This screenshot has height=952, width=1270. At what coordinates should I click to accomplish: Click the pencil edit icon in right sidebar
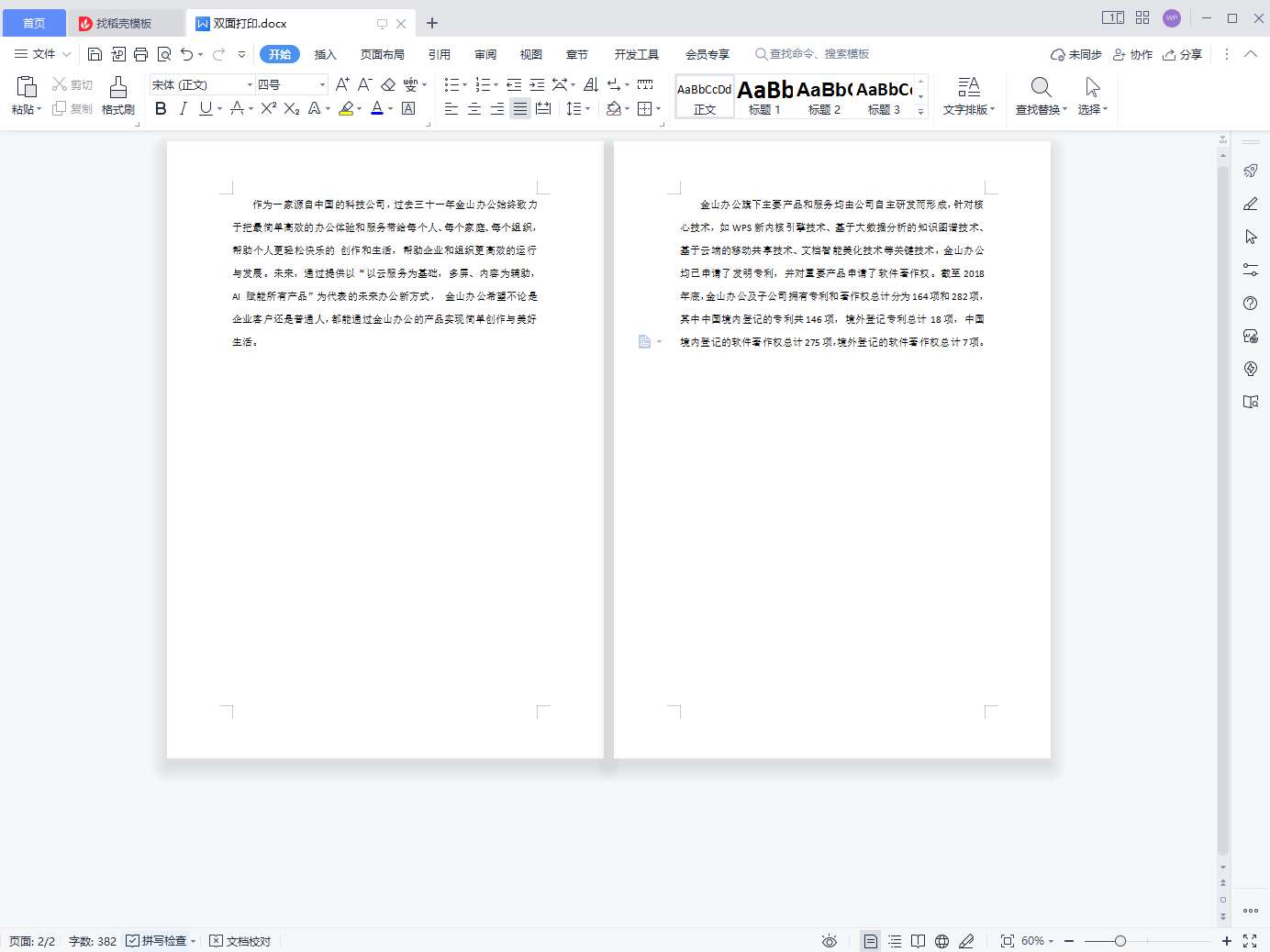point(1250,204)
